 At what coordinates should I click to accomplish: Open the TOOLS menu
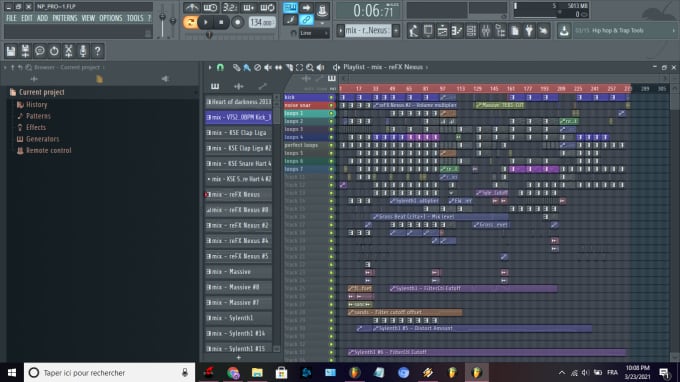coord(135,18)
